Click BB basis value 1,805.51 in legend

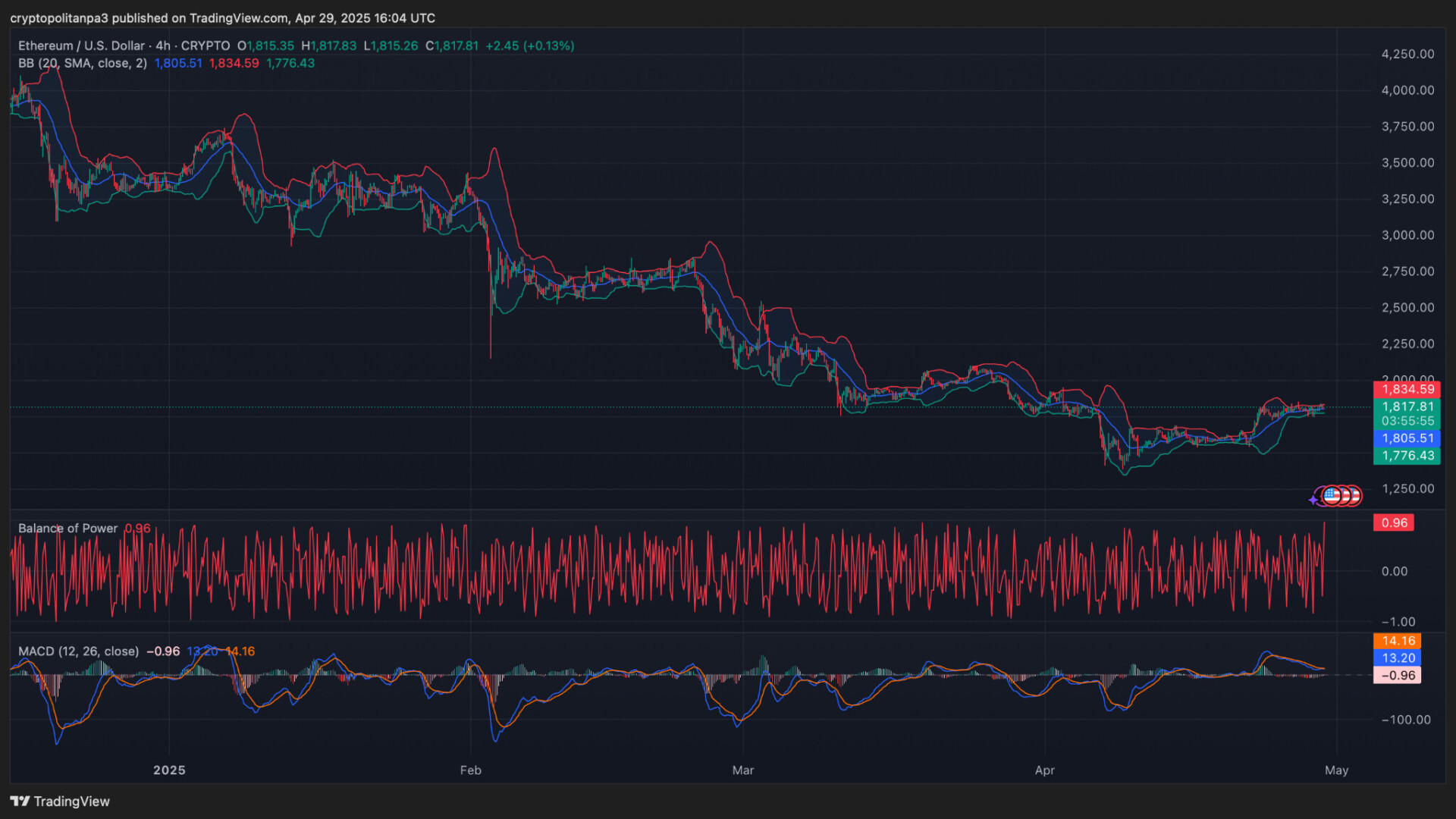click(x=178, y=63)
